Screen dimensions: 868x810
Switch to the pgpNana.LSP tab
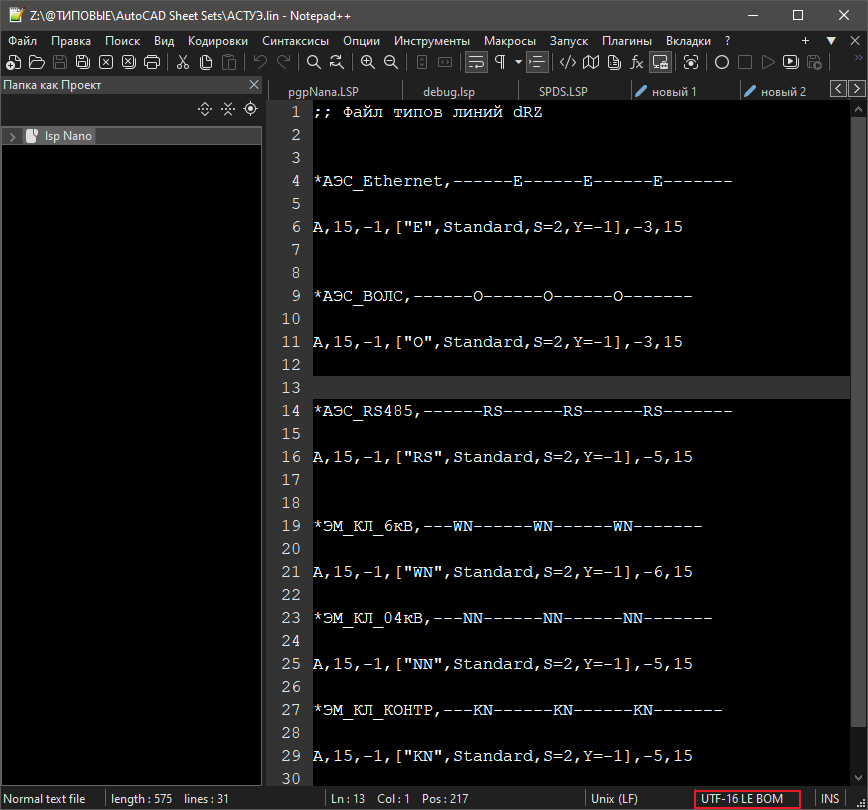tap(323, 91)
